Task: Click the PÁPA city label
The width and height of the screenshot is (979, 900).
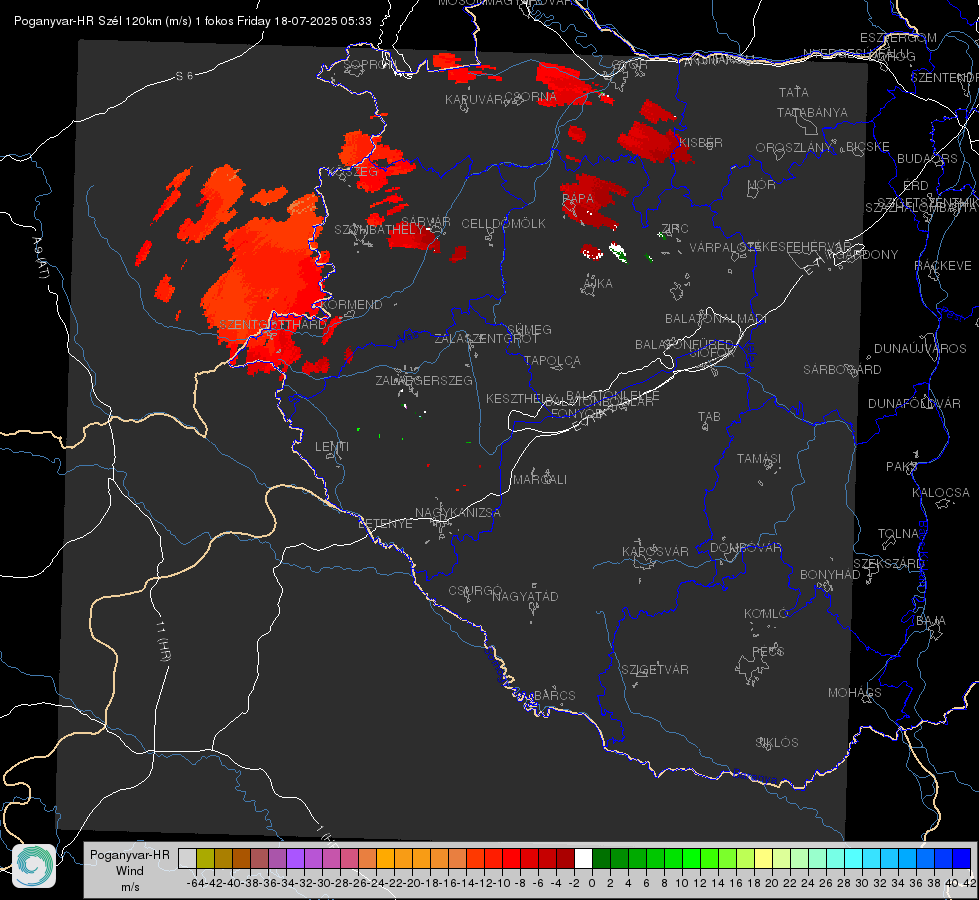Action: pyautogui.click(x=578, y=199)
